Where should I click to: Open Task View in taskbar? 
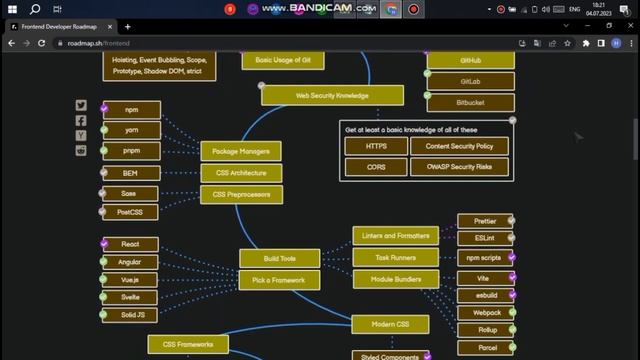click(58, 9)
